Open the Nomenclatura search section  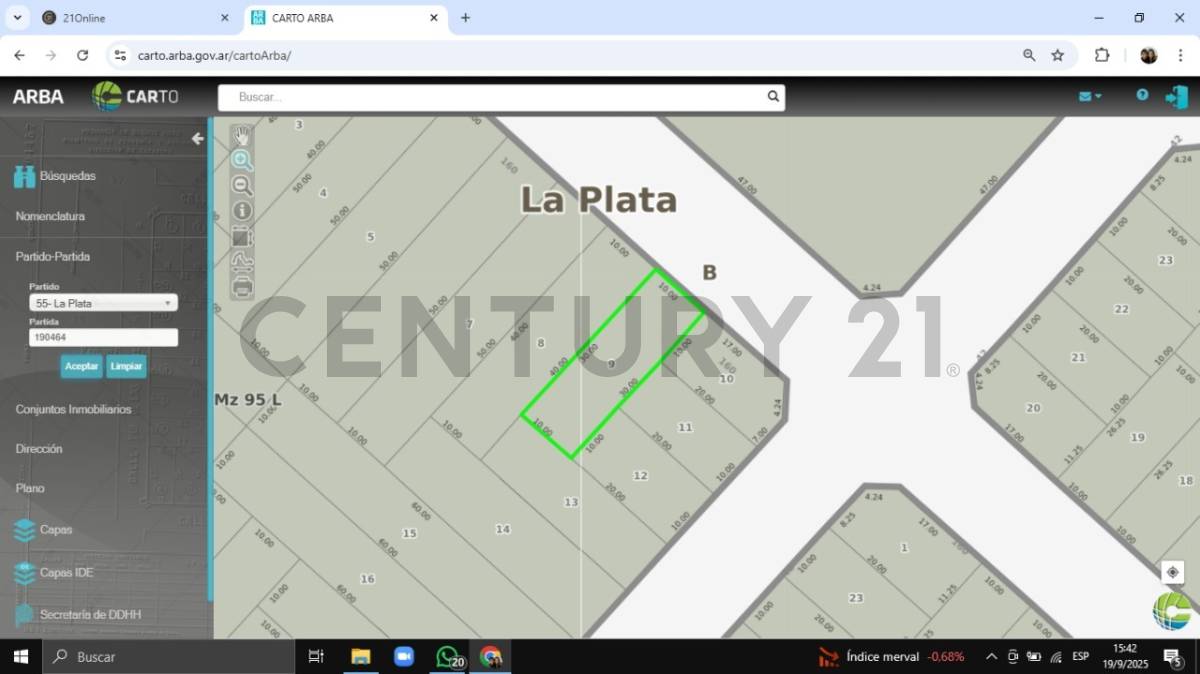click(50, 216)
